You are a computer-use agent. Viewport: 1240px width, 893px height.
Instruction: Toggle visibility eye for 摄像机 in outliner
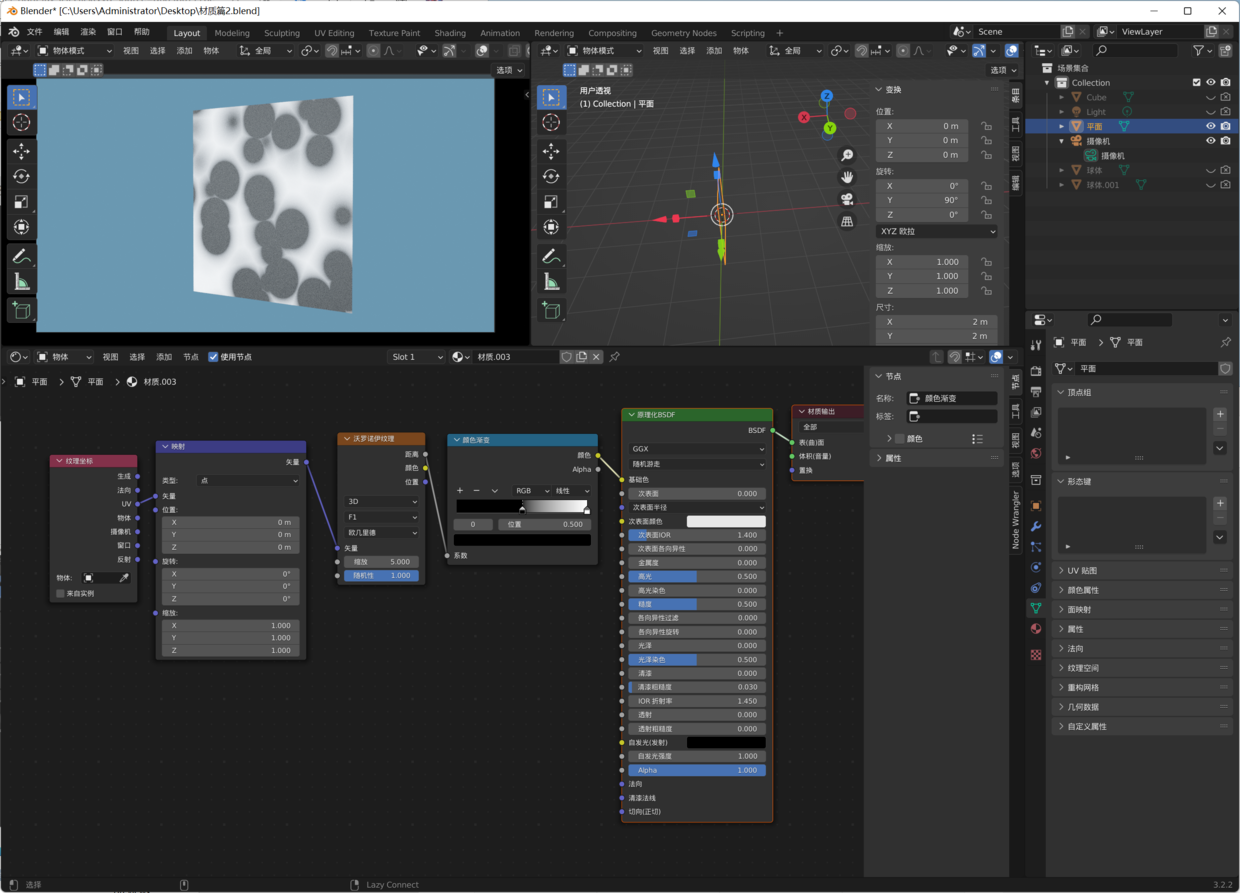pyautogui.click(x=1210, y=141)
